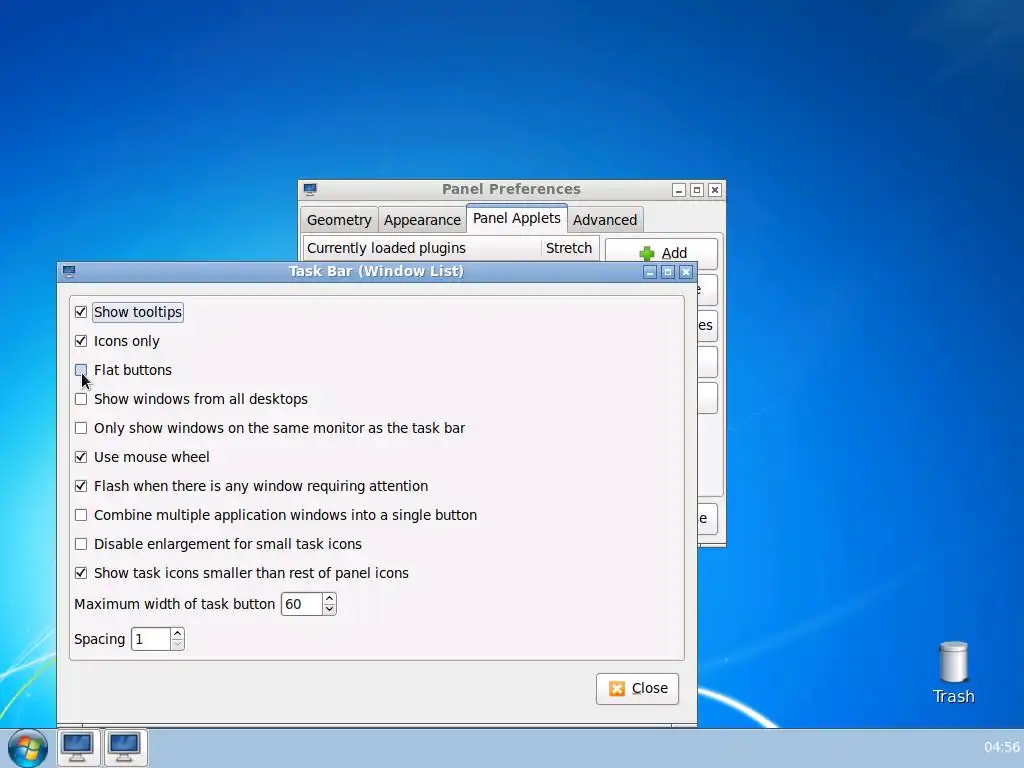Increase Maximum width of task button value
This screenshot has width=1024, height=768.
[x=330, y=598]
